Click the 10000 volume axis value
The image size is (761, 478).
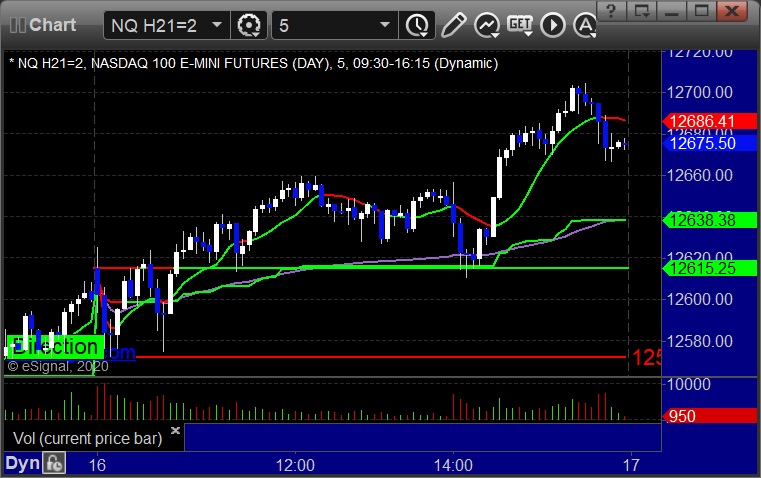[689, 384]
